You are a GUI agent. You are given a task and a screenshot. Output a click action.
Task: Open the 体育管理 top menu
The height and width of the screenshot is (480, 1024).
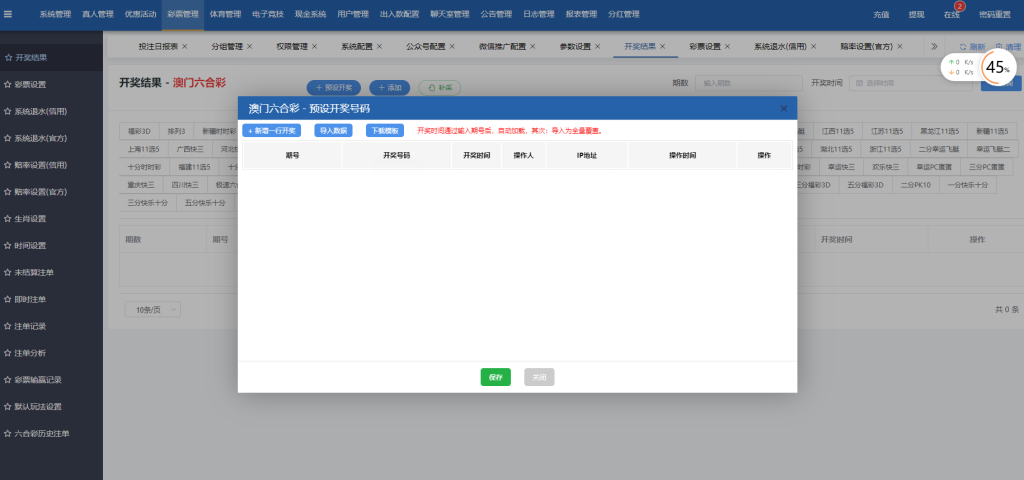tap(225, 15)
